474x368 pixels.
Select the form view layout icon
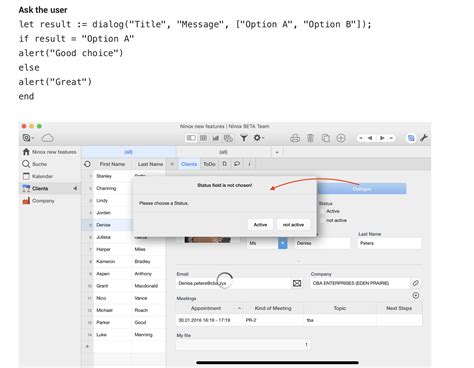(191, 138)
